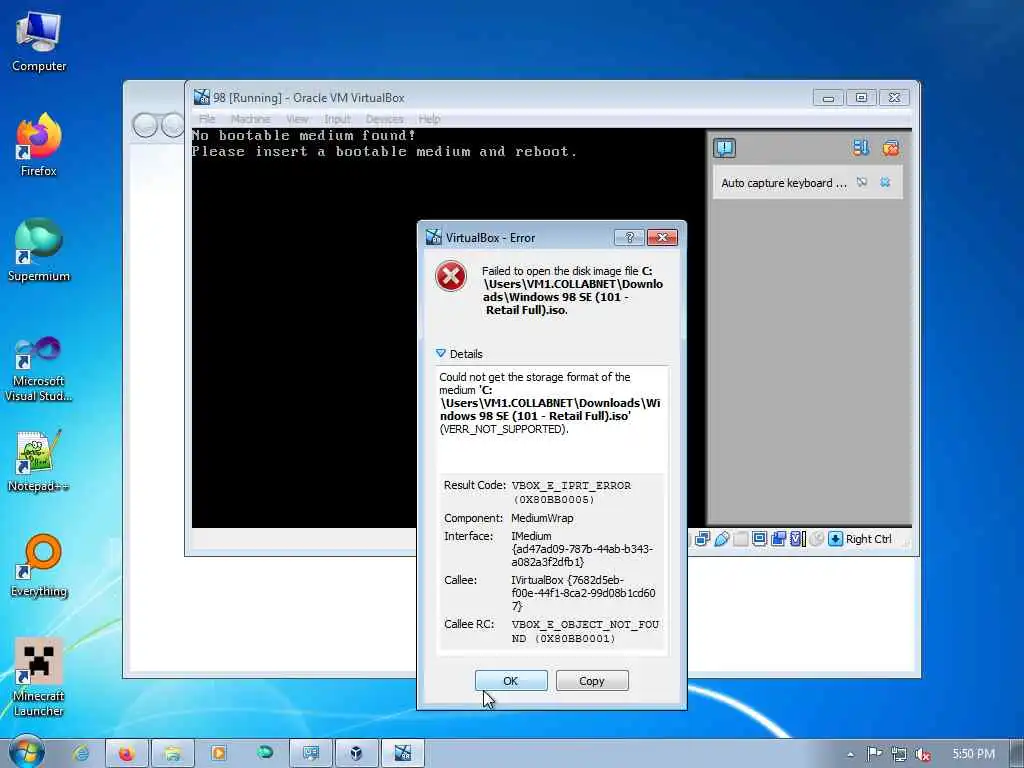Click the USB devices status bar icon
The width and height of the screenshot is (1024, 768).
(722, 539)
